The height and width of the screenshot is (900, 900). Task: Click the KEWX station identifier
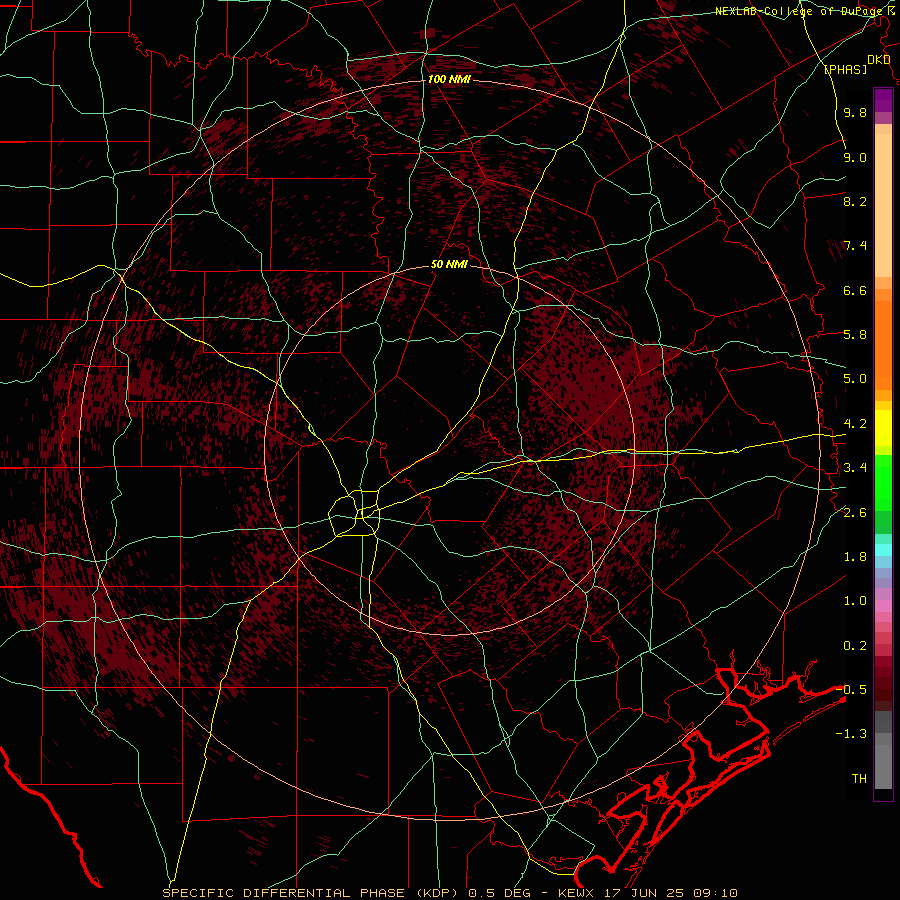point(577,893)
